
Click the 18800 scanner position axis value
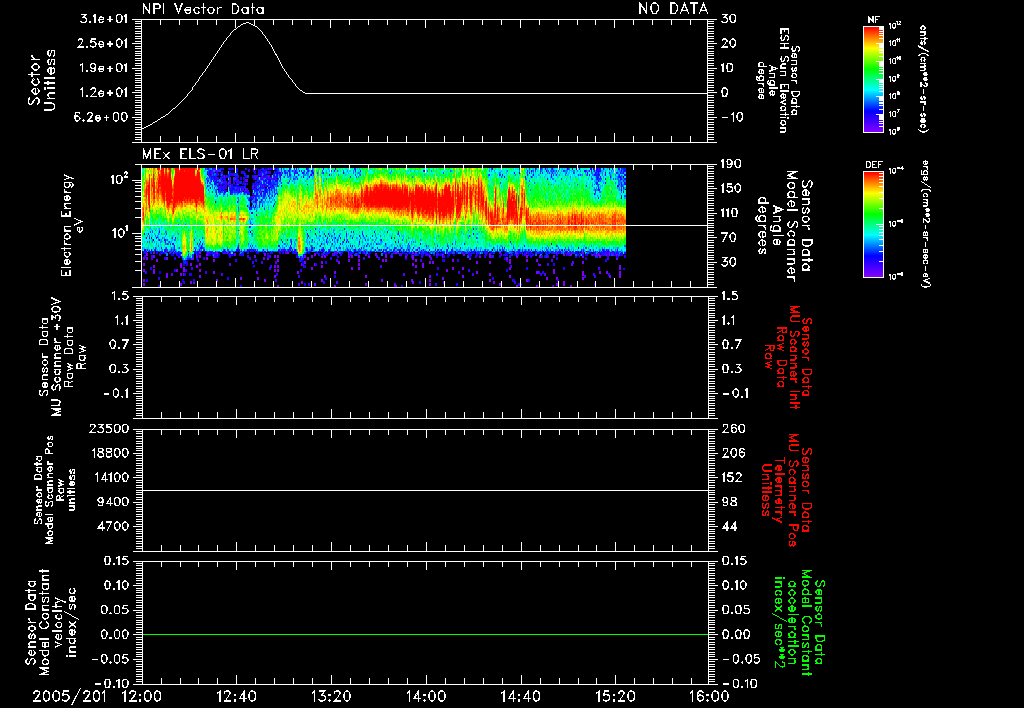[108, 453]
